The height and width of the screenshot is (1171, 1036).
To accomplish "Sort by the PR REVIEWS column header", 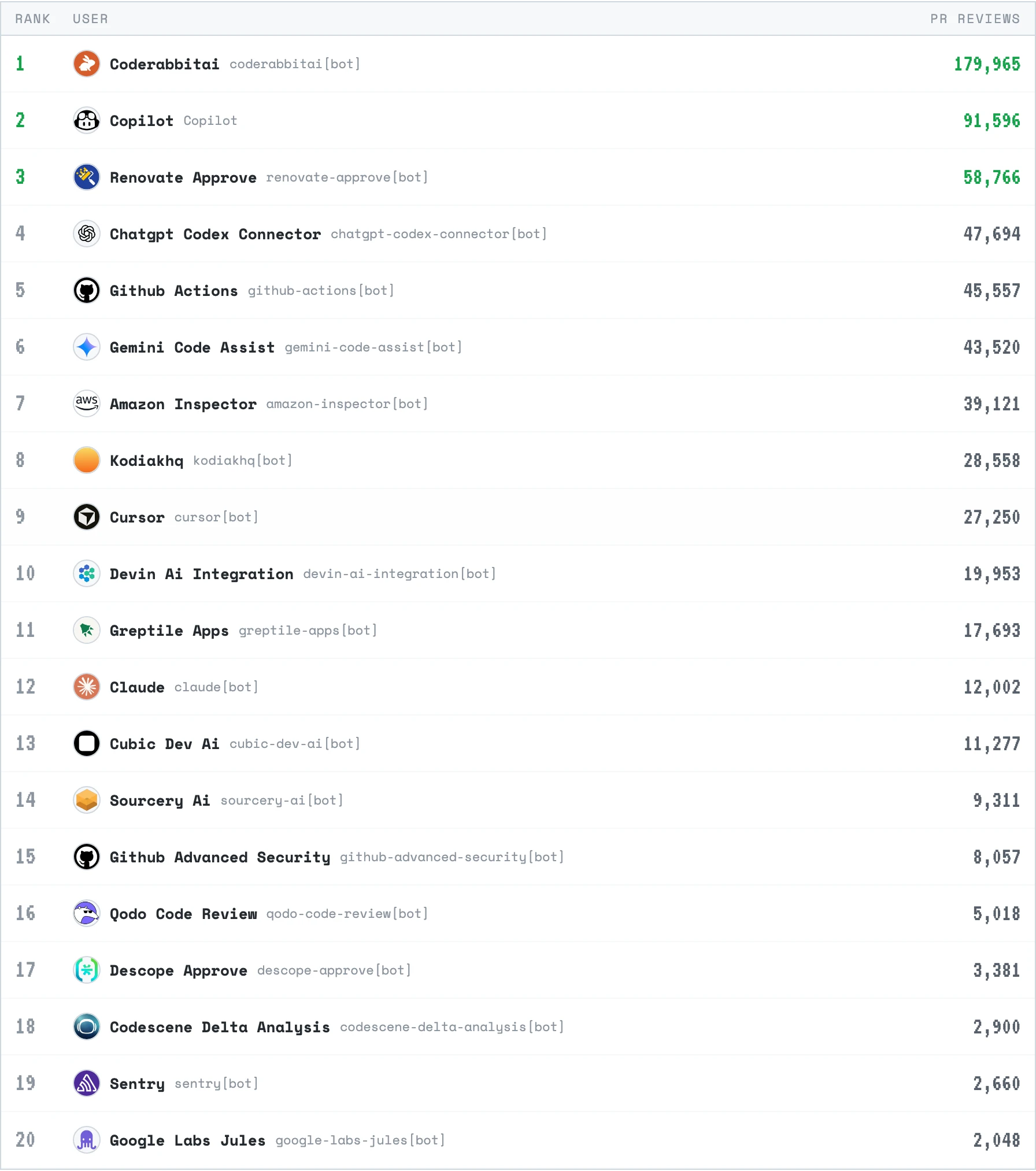I will tap(975, 18).
